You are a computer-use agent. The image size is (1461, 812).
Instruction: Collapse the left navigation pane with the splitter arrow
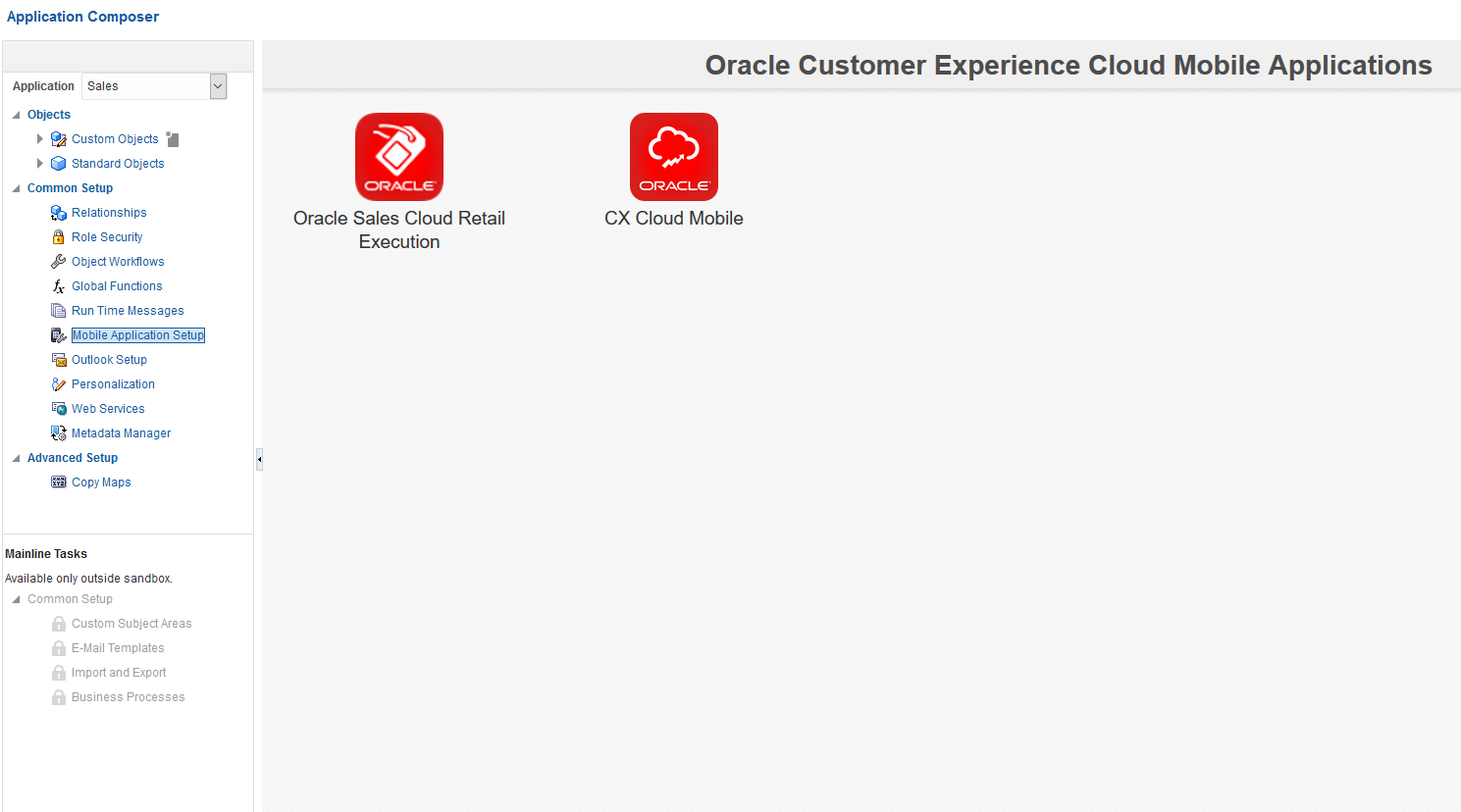[259, 459]
